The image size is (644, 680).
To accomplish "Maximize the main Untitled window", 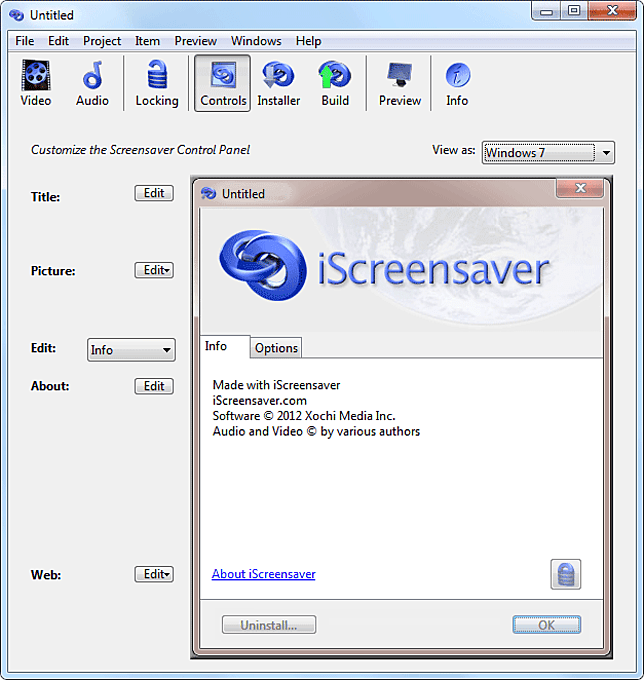I will click(574, 10).
